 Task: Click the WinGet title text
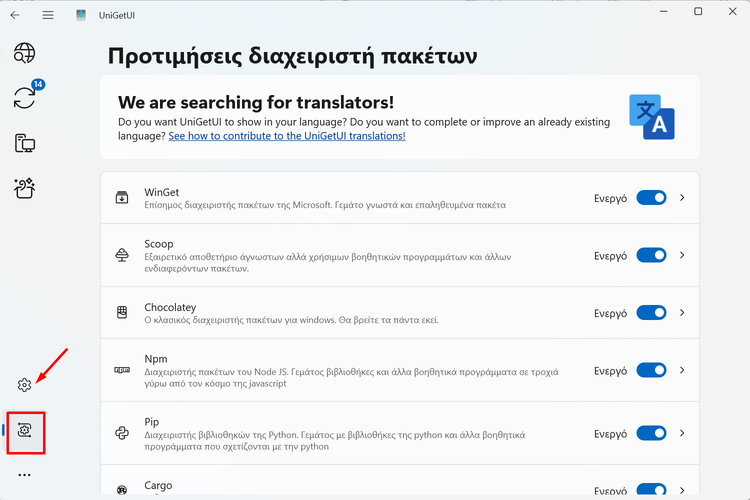pyautogui.click(x=162, y=192)
